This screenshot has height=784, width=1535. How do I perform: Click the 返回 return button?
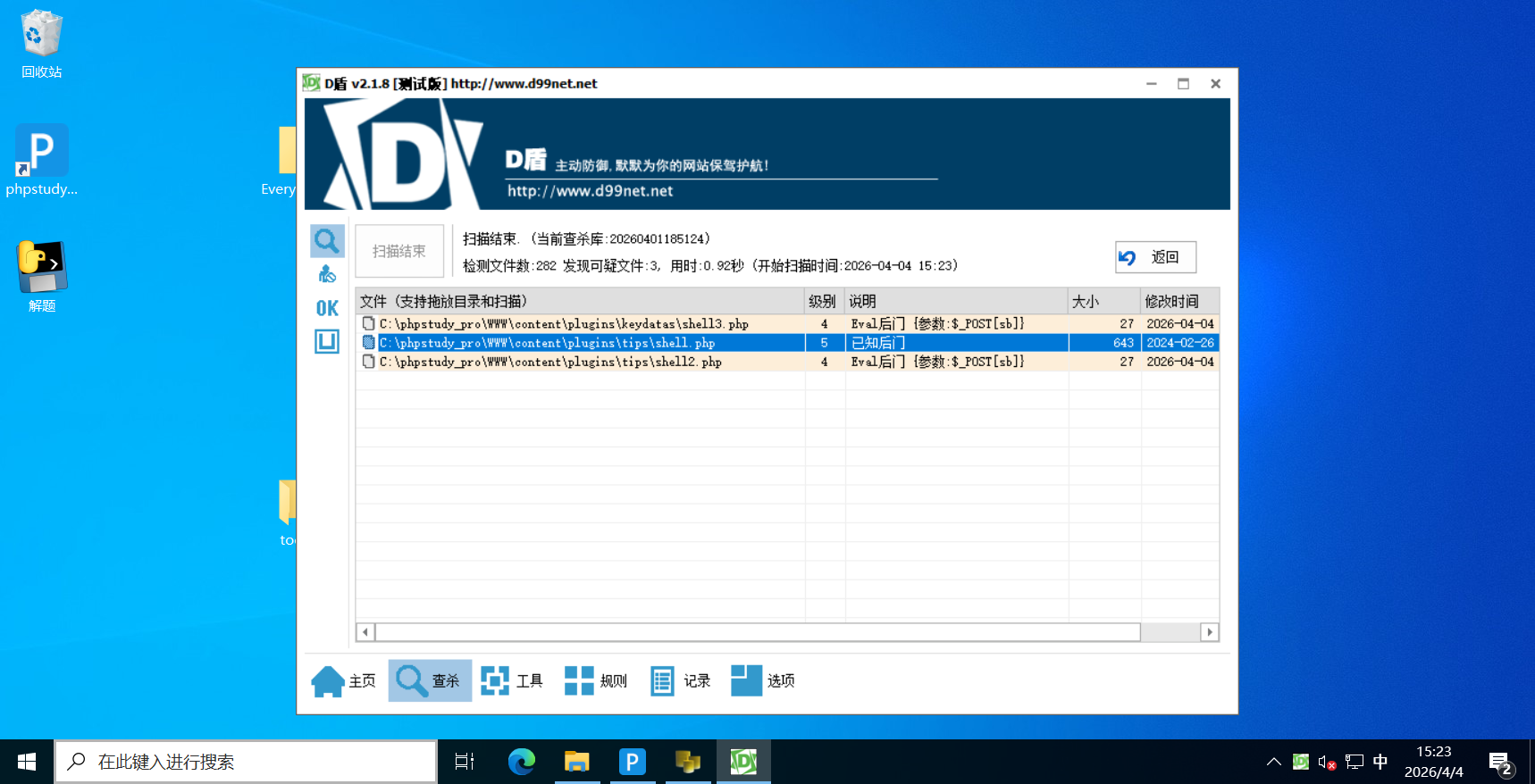1155,257
